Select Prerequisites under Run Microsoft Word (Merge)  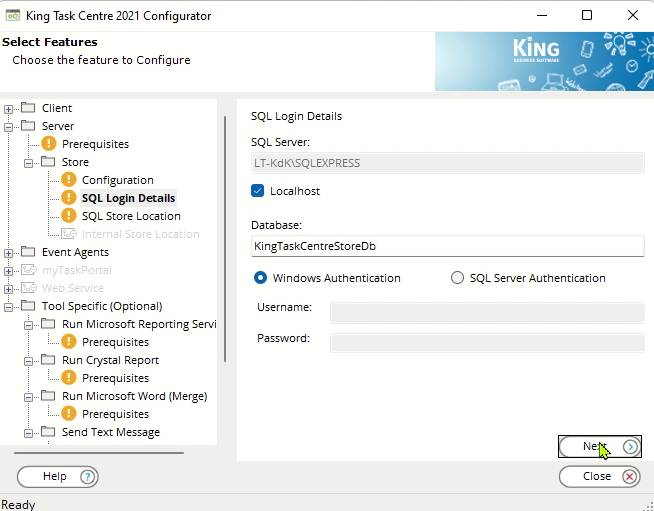click(x=115, y=414)
